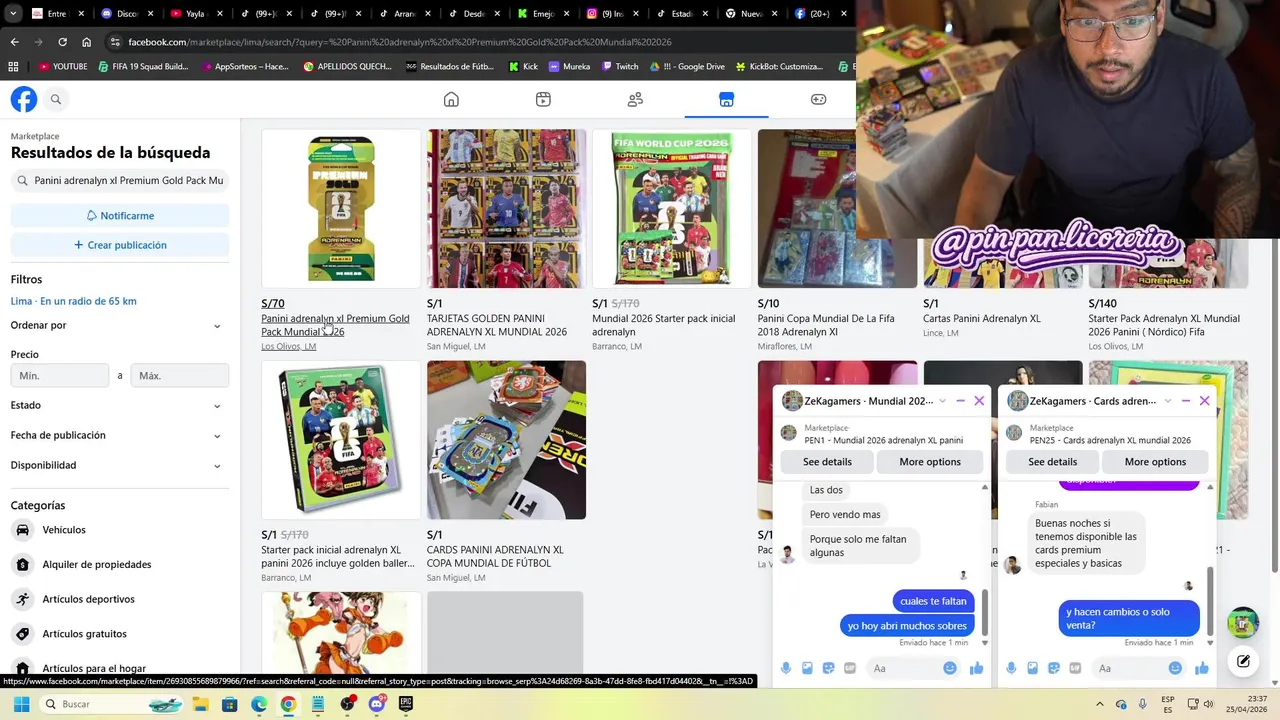Open the Chrome apps grid in bookmarks bar
The image size is (1280, 720).
[13, 66]
